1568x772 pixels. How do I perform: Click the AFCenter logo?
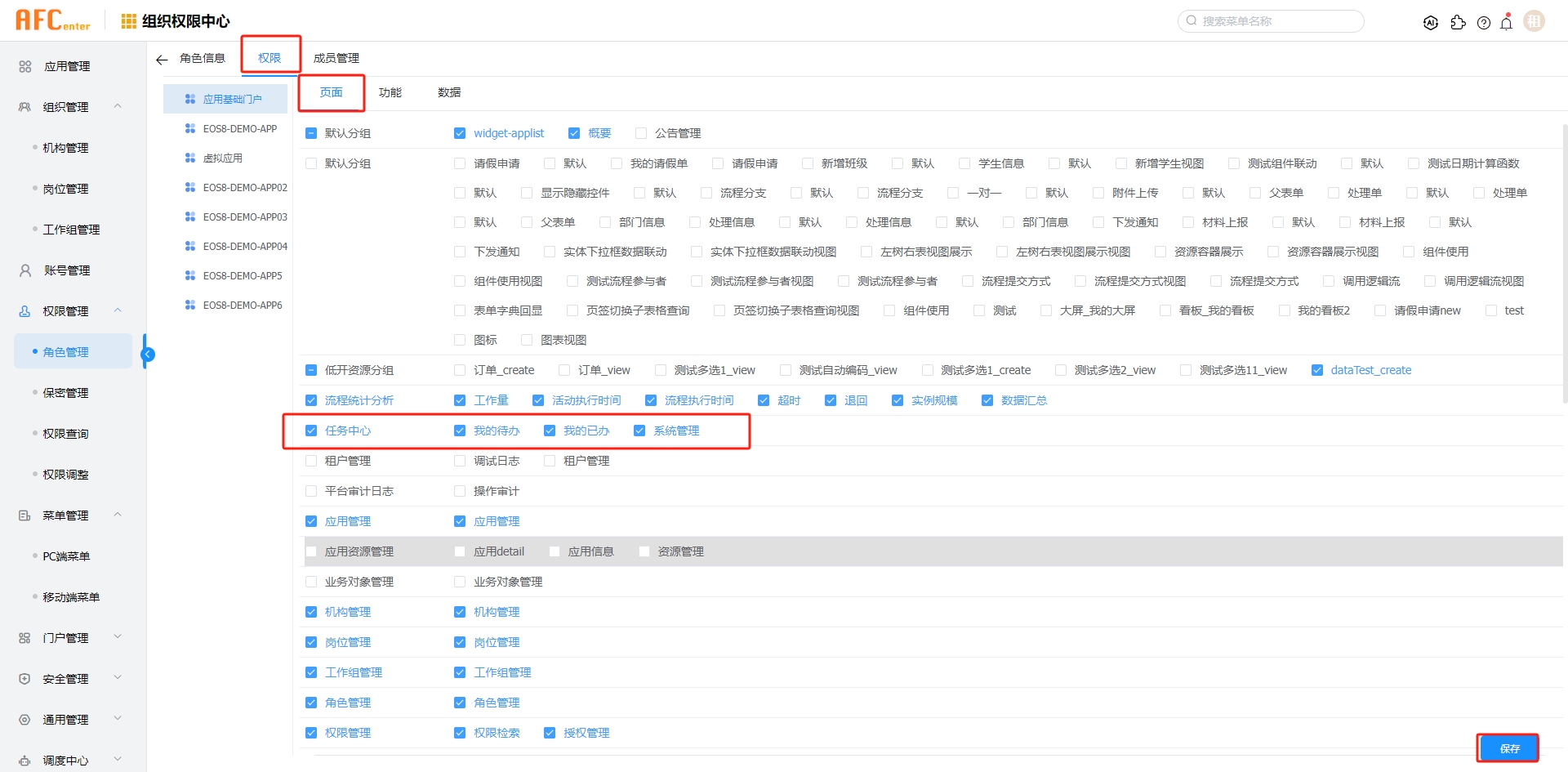pos(51,20)
